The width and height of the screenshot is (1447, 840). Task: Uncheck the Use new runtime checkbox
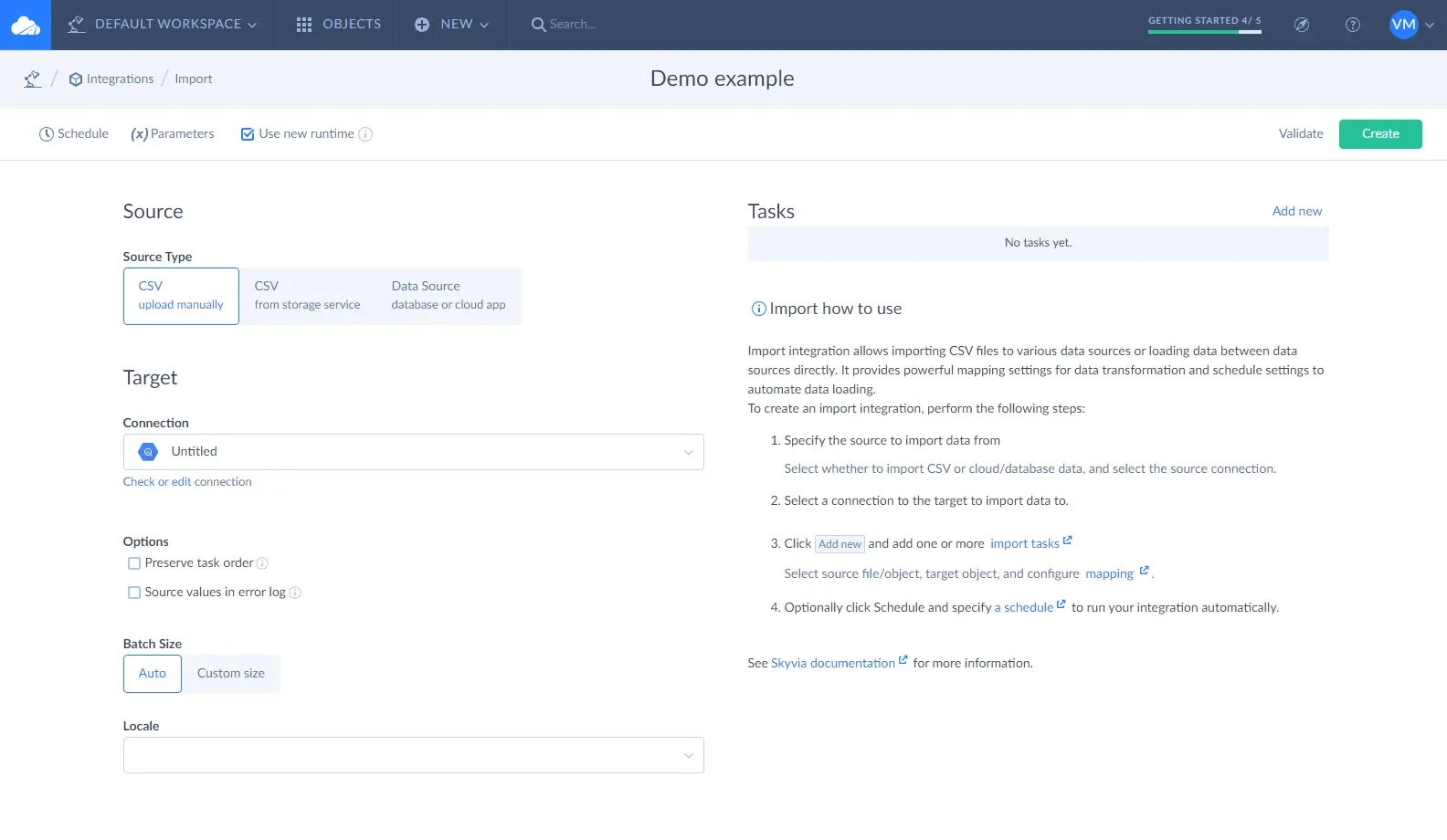[248, 134]
